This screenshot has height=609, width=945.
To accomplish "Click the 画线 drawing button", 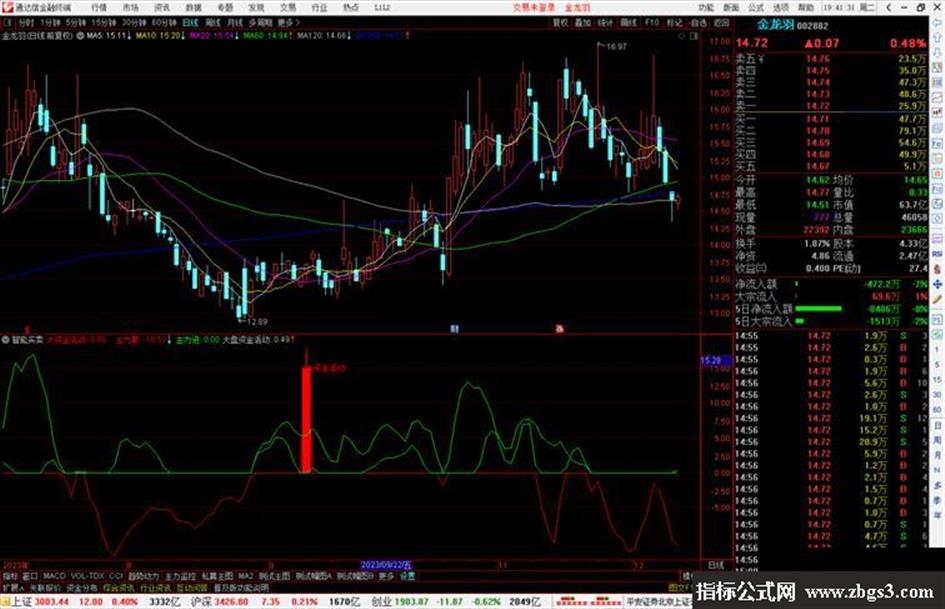I will [x=628, y=22].
